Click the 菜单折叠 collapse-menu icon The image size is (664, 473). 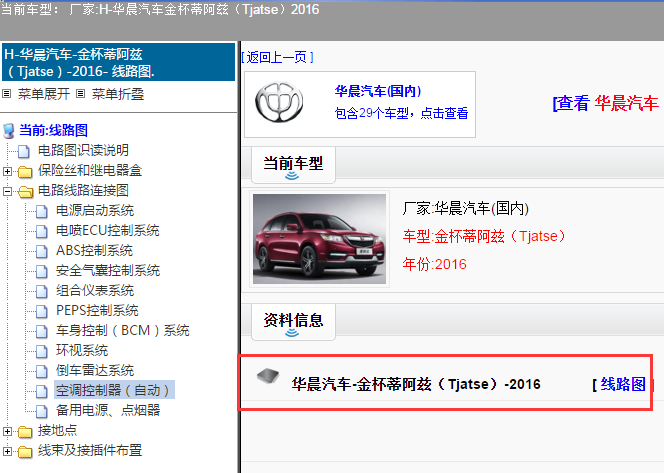[x=80, y=94]
